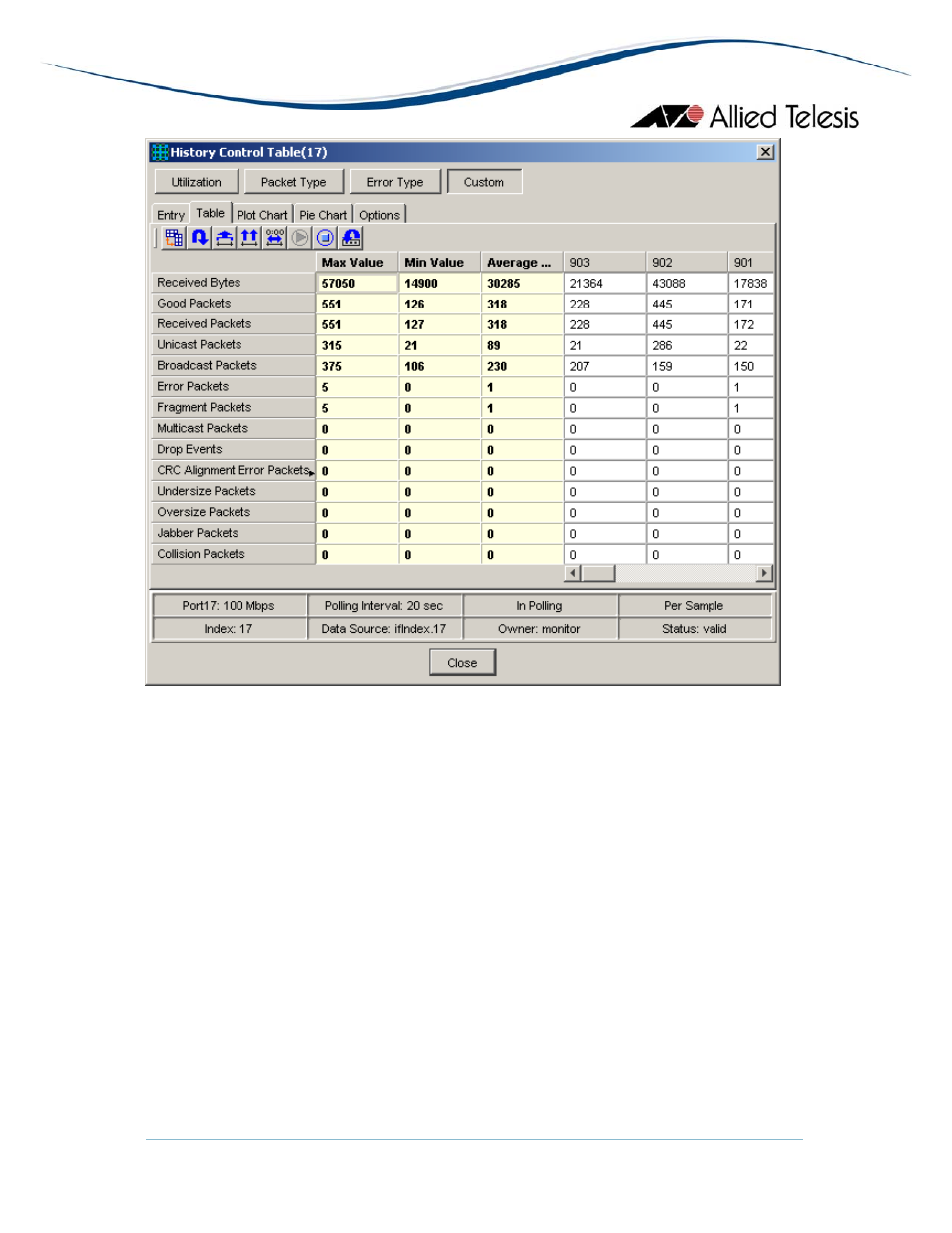The height and width of the screenshot is (1233, 952).
Task: Click the last toolbar icon with dotted base
Action: tap(351, 238)
